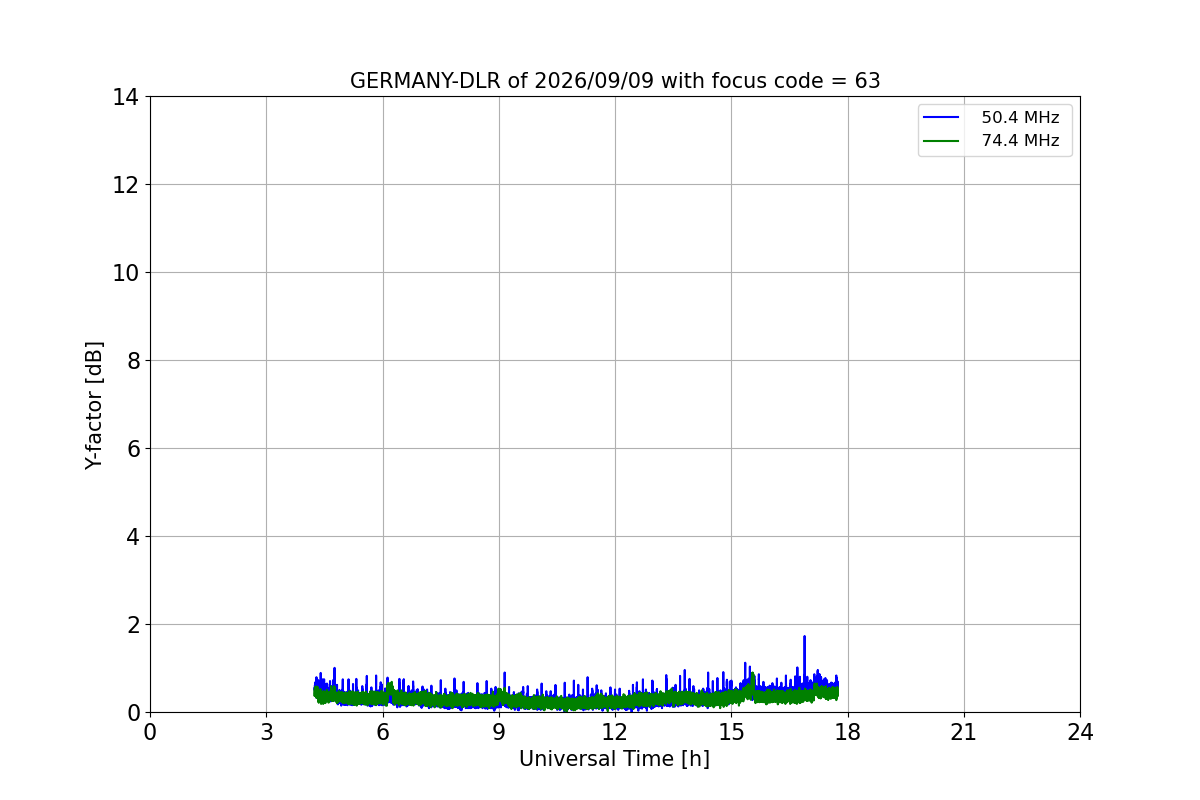Viewport: 1200px width, 800px height.
Task: Click the start of data trace near 4 h
Action: 315,690
